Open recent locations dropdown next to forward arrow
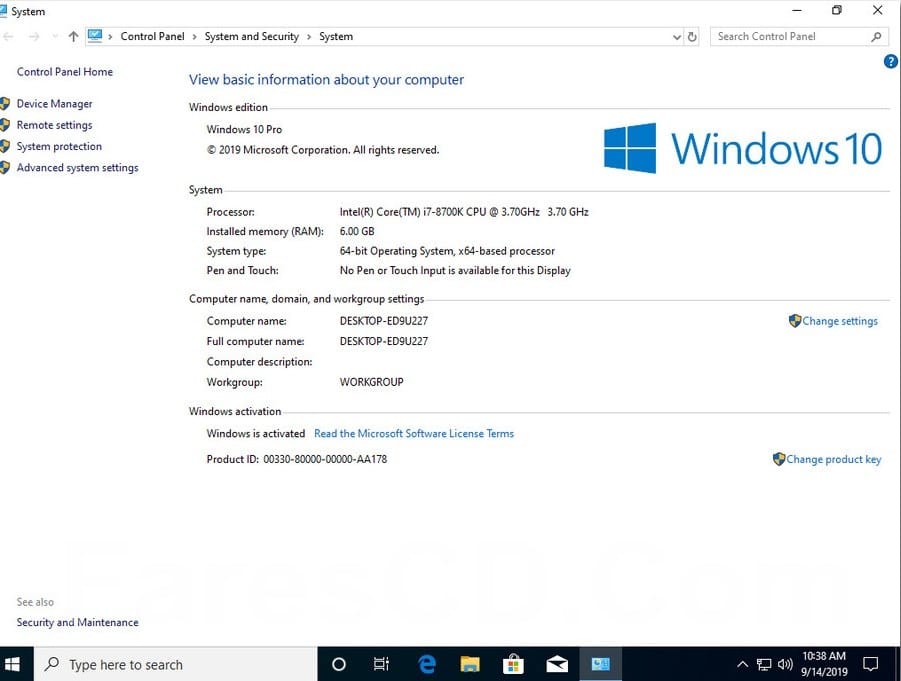 click(x=55, y=37)
